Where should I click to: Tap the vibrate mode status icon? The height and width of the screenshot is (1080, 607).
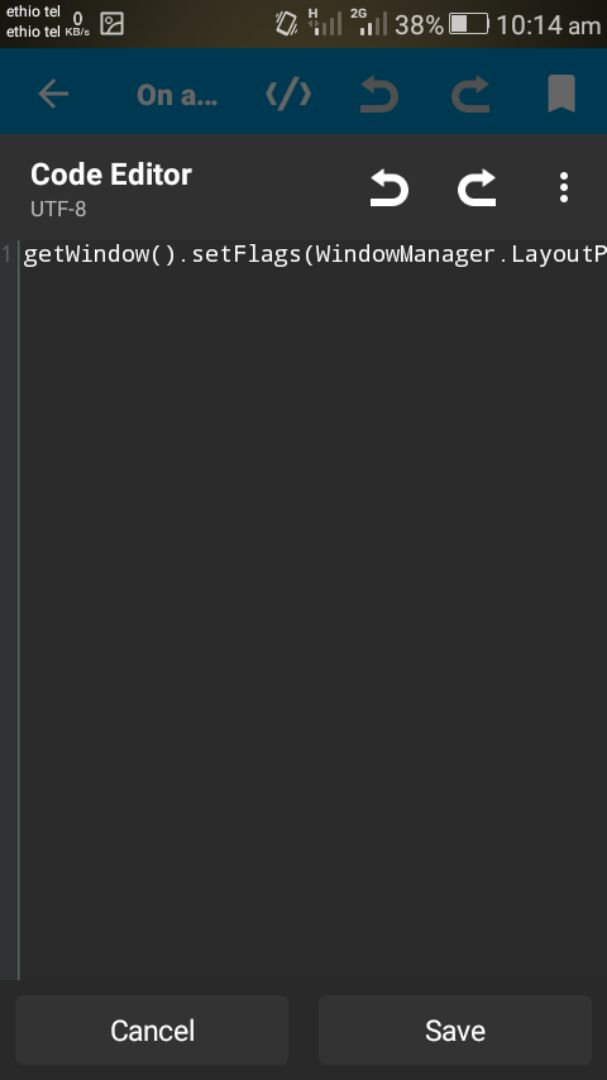pos(286,25)
